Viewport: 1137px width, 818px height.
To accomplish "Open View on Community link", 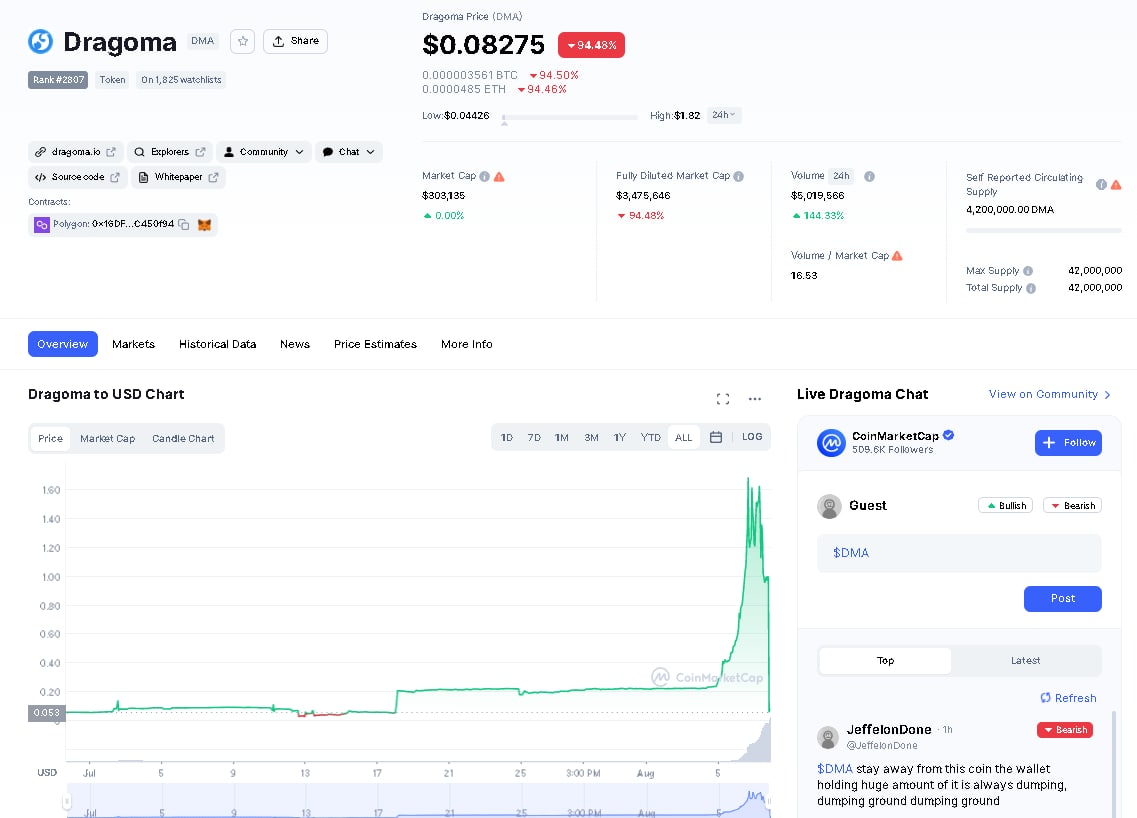I will tap(1049, 394).
